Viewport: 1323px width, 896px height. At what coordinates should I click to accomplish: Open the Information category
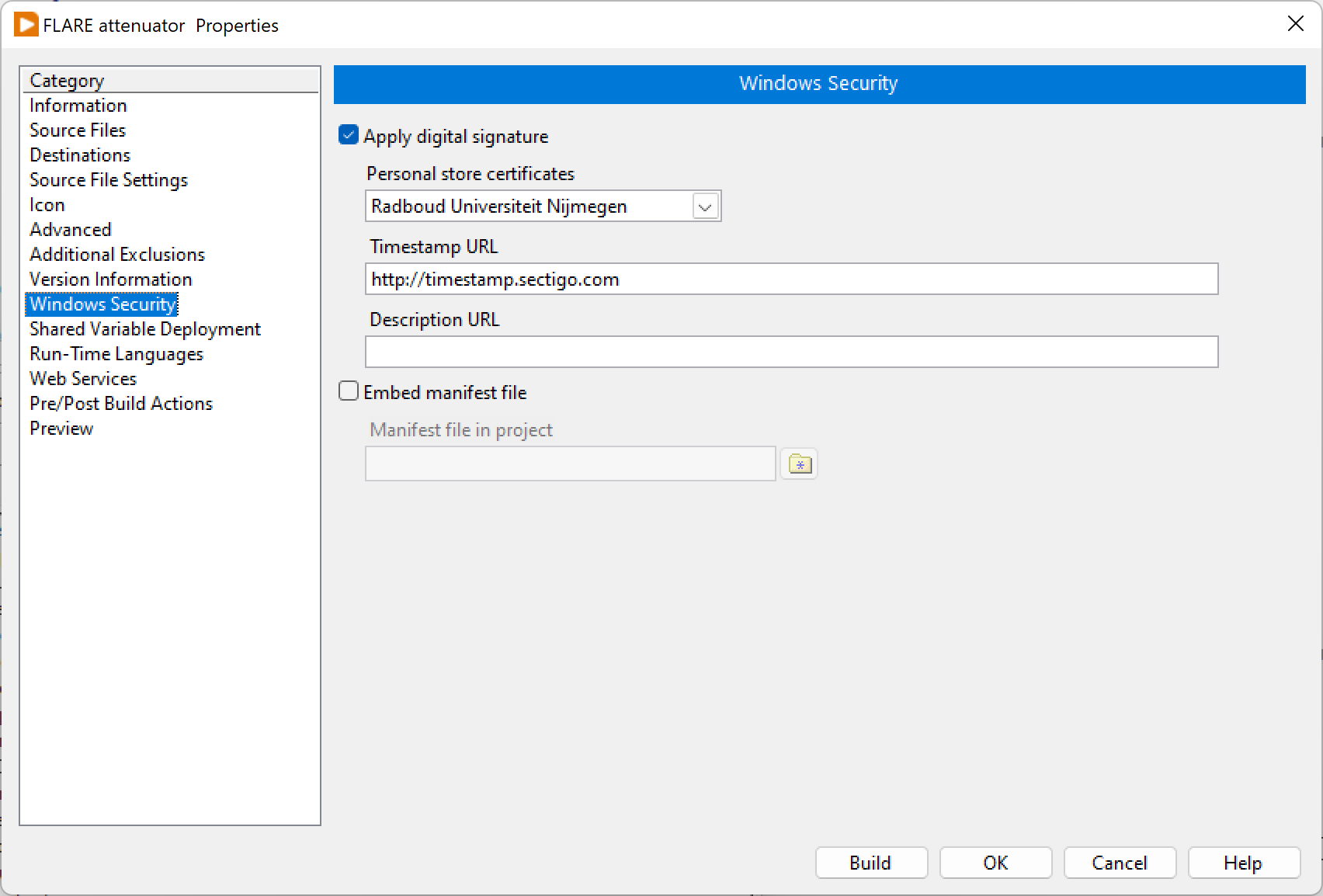tap(78, 106)
